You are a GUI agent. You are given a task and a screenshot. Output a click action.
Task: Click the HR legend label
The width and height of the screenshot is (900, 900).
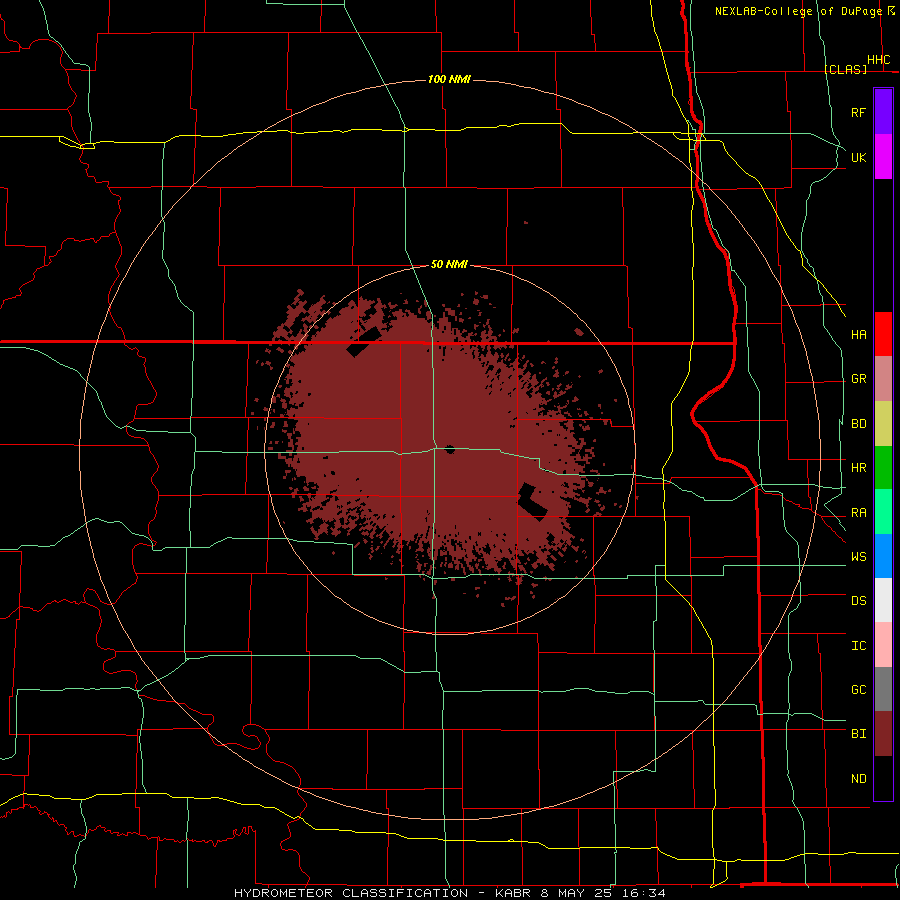tap(858, 468)
